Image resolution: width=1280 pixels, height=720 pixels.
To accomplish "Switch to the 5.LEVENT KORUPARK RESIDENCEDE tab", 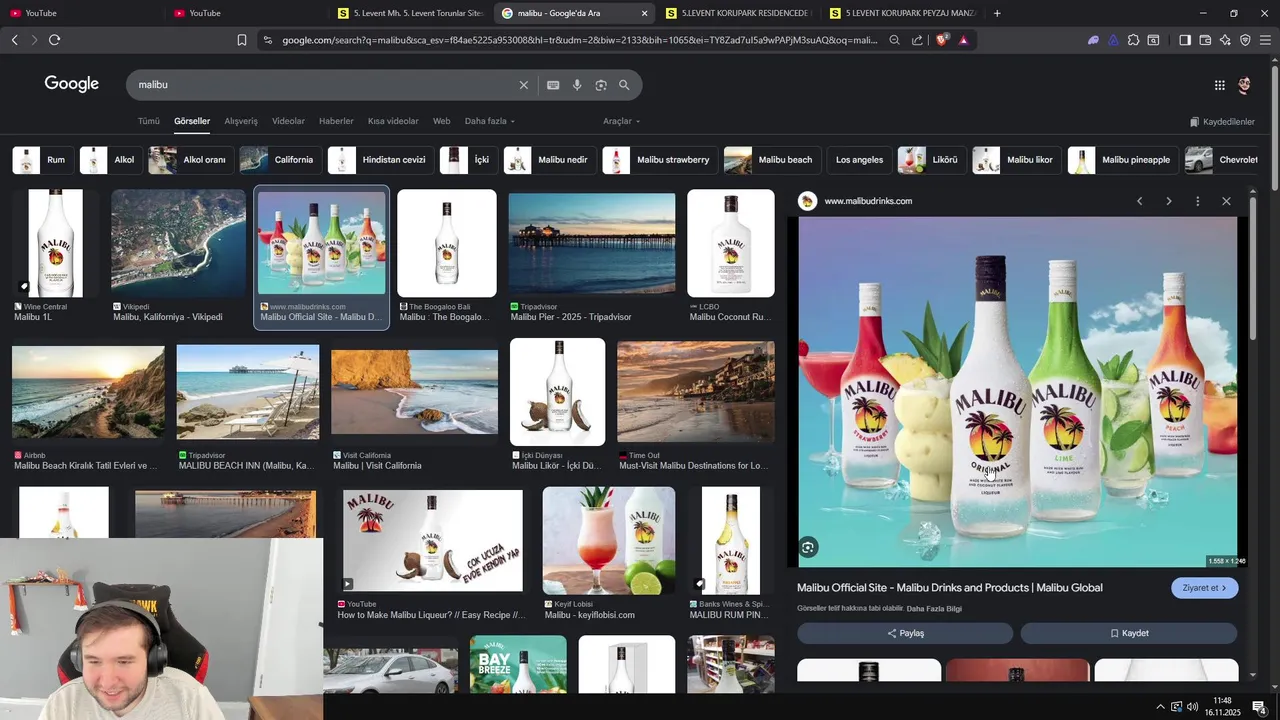I will click(x=739, y=13).
